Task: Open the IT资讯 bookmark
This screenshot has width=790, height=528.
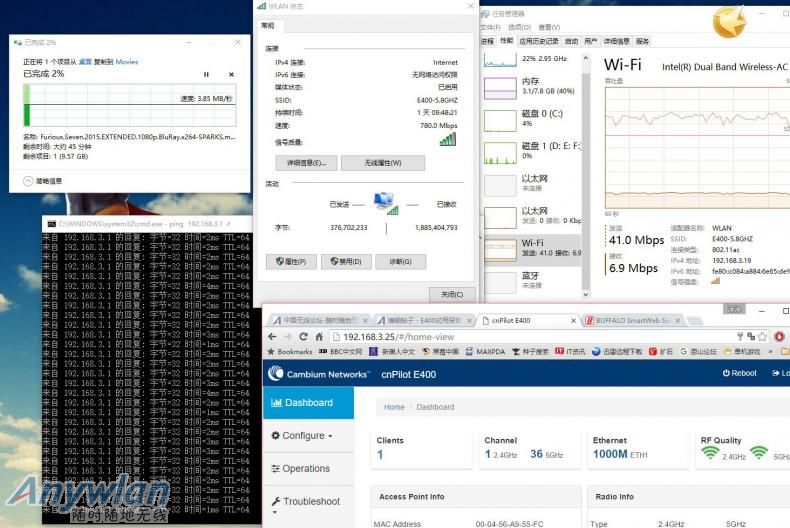Action: (x=570, y=352)
